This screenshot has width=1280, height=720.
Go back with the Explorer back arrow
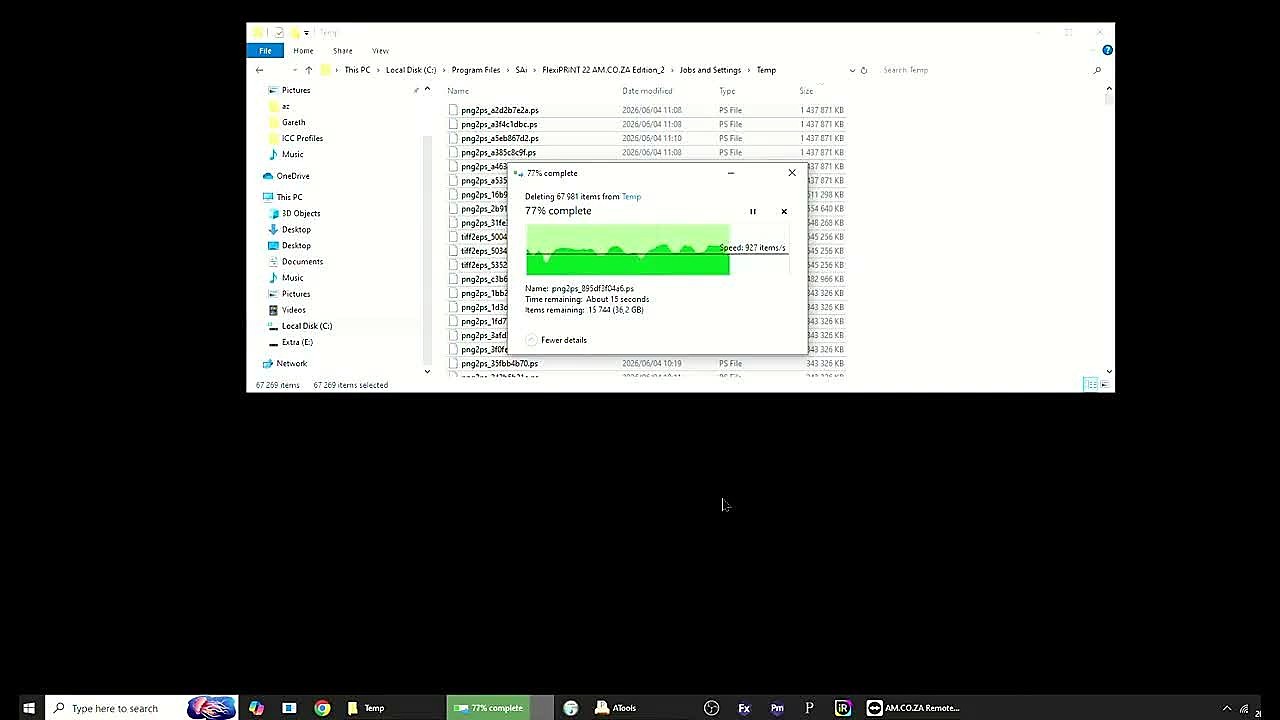(259, 70)
